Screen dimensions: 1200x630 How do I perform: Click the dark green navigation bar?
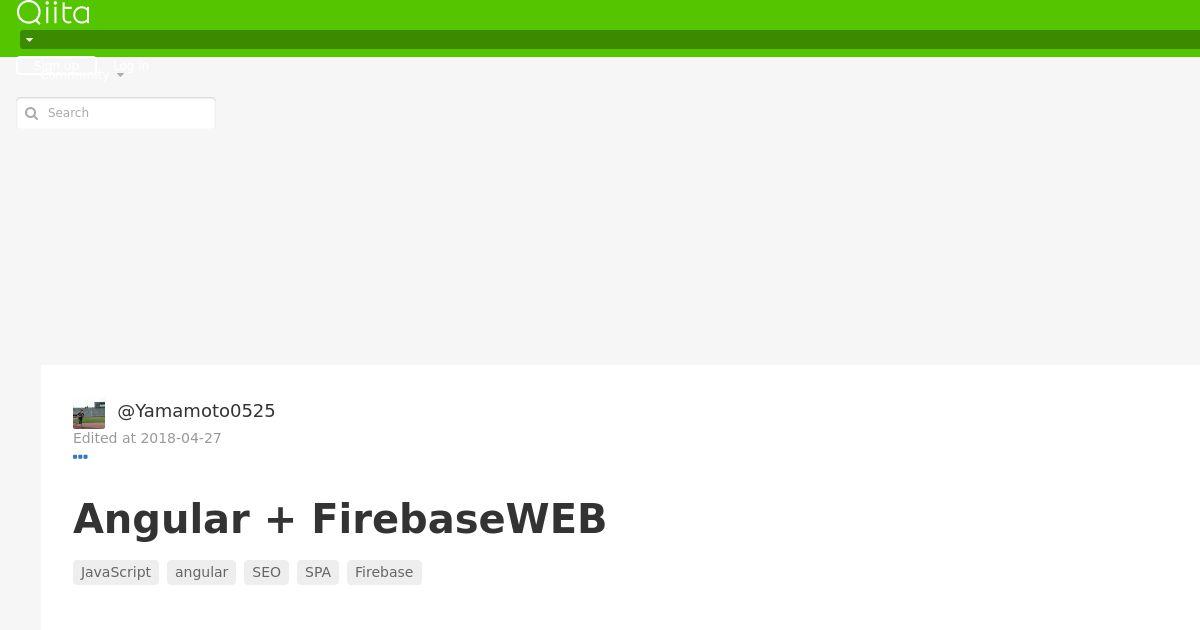610,40
